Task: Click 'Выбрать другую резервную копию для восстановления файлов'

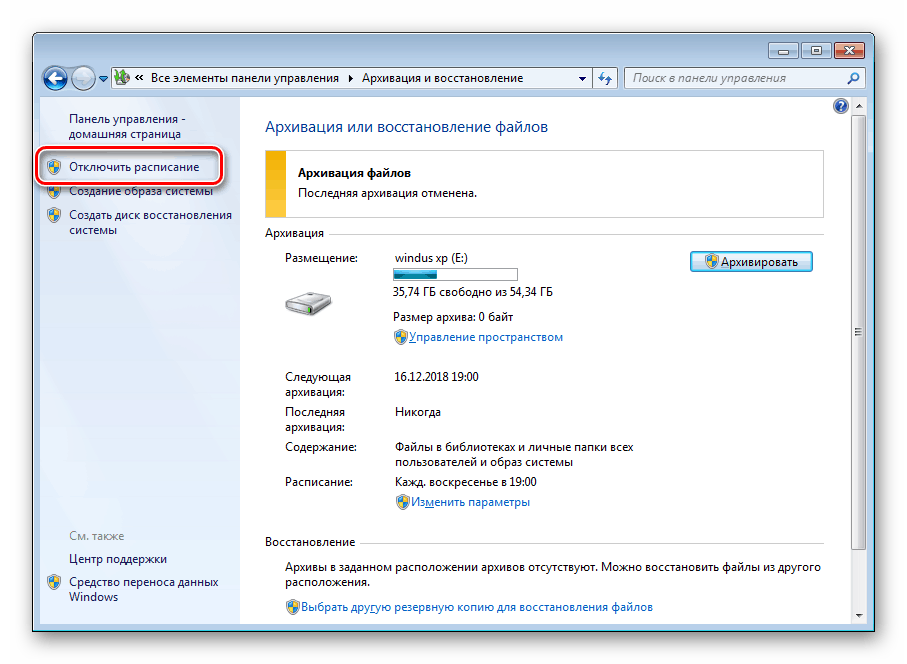Action: click(477, 607)
